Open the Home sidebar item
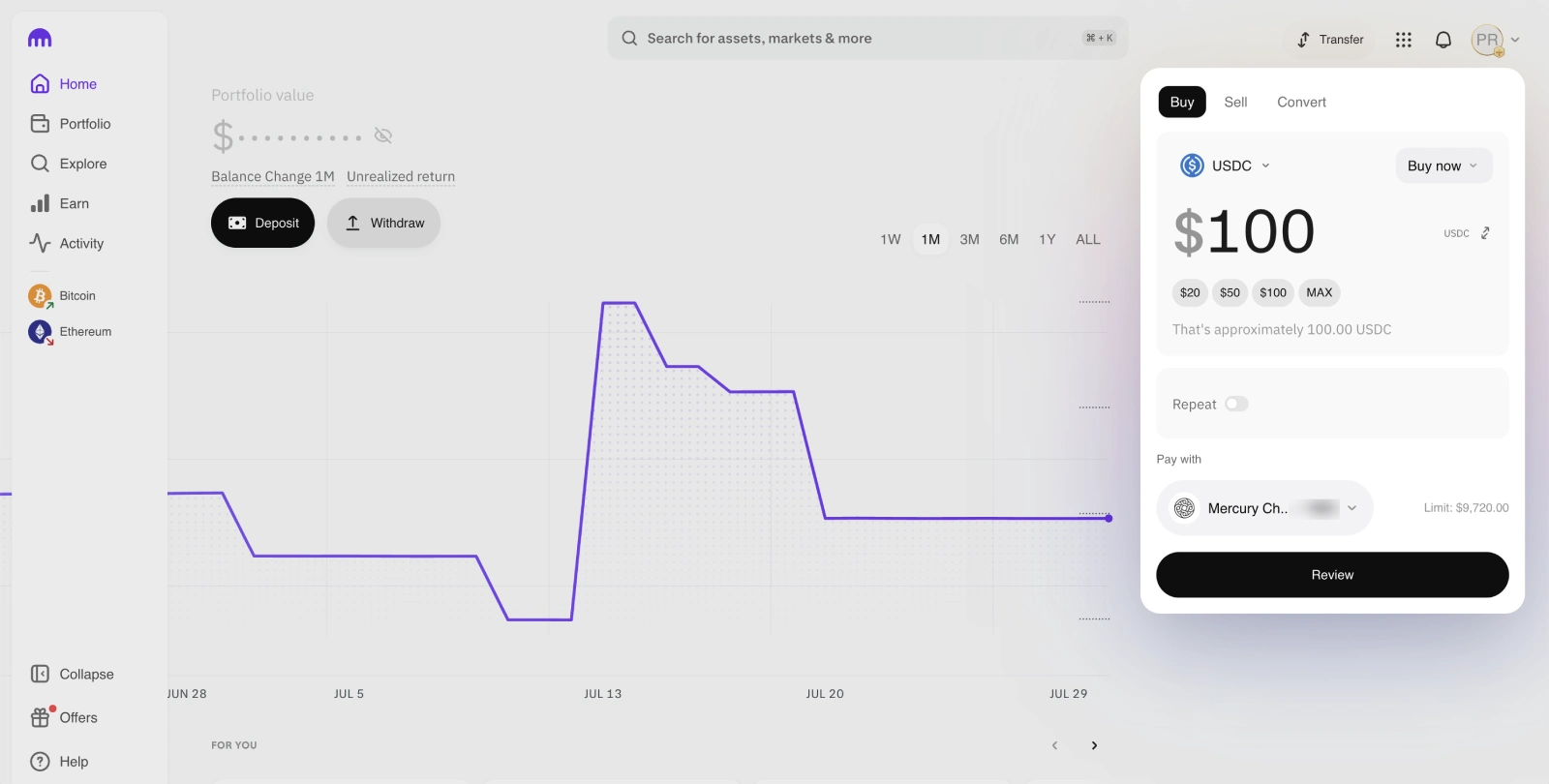1549x784 pixels. (x=64, y=84)
